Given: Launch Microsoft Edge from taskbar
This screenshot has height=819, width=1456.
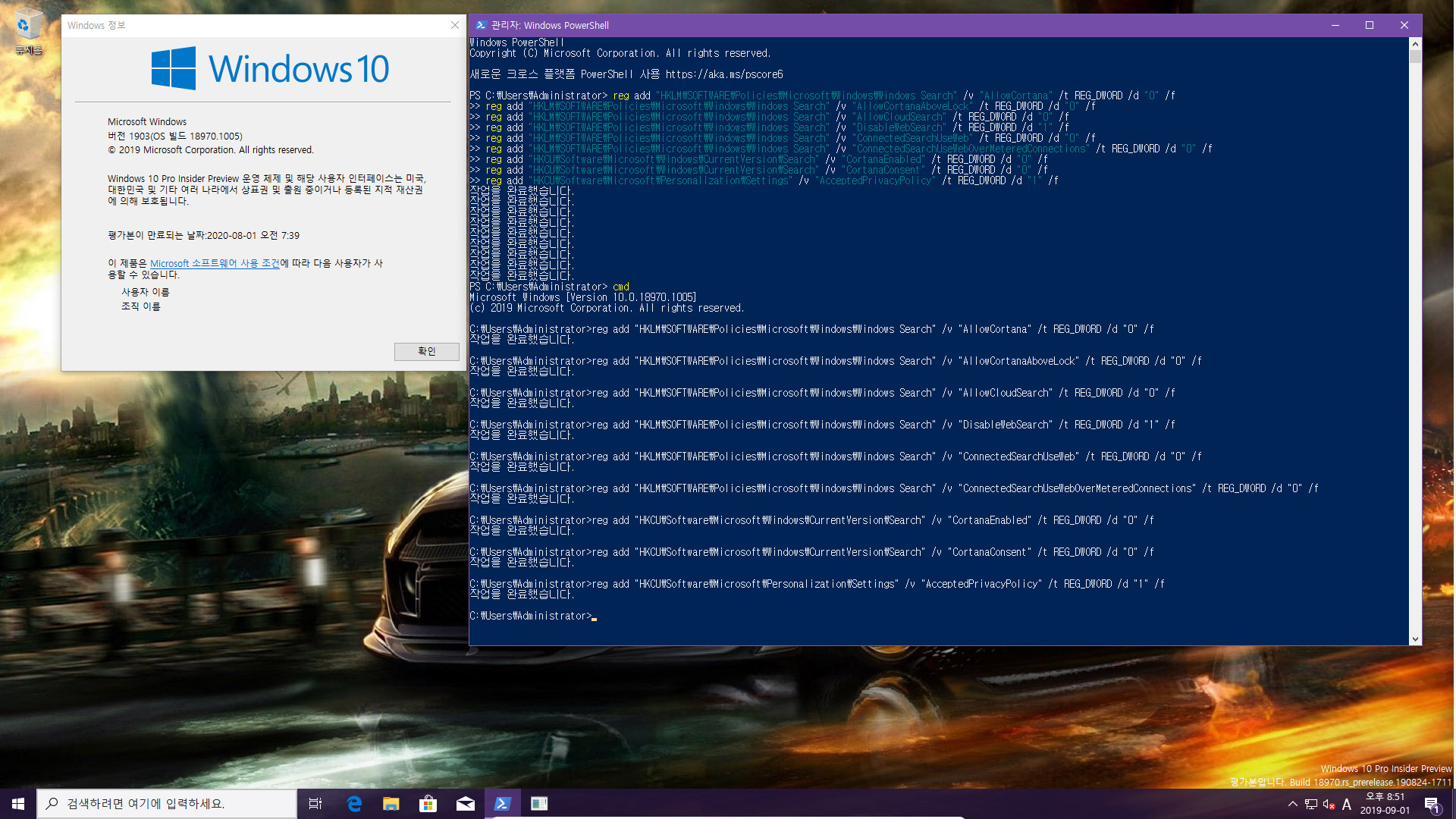Looking at the screenshot, I should click(354, 804).
